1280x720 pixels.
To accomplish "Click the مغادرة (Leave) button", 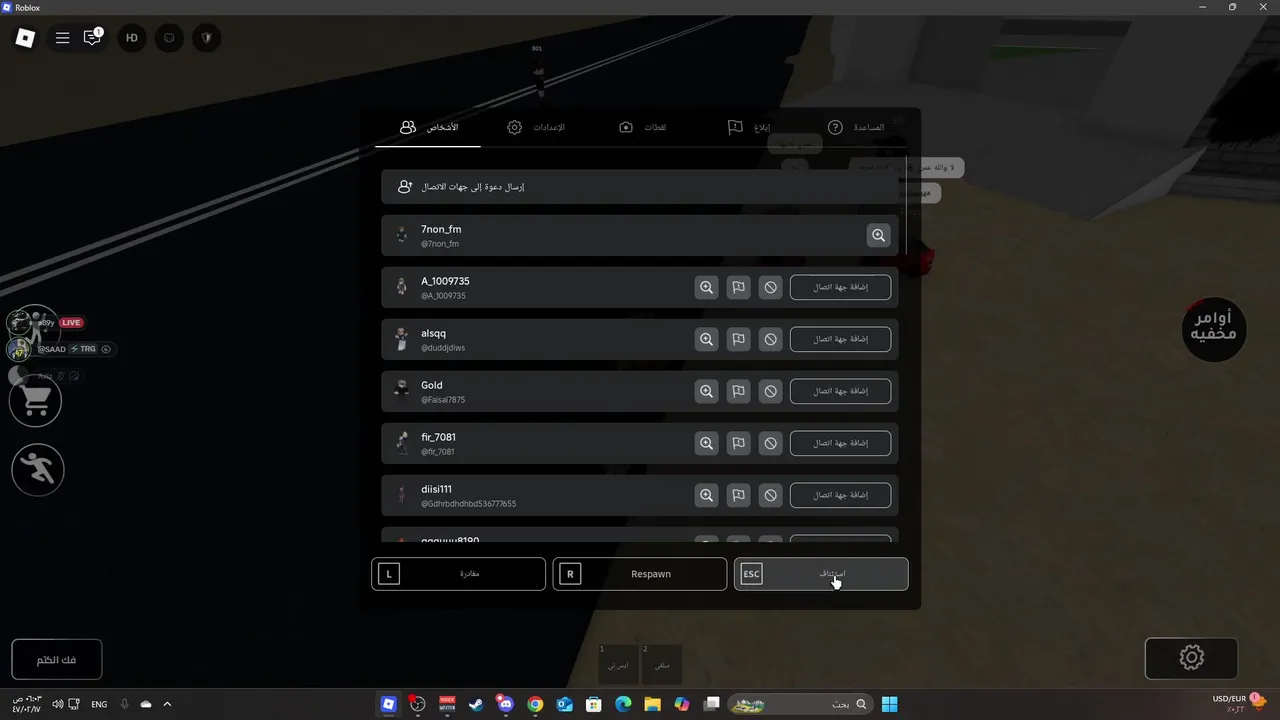I will pyautogui.click(x=459, y=574).
